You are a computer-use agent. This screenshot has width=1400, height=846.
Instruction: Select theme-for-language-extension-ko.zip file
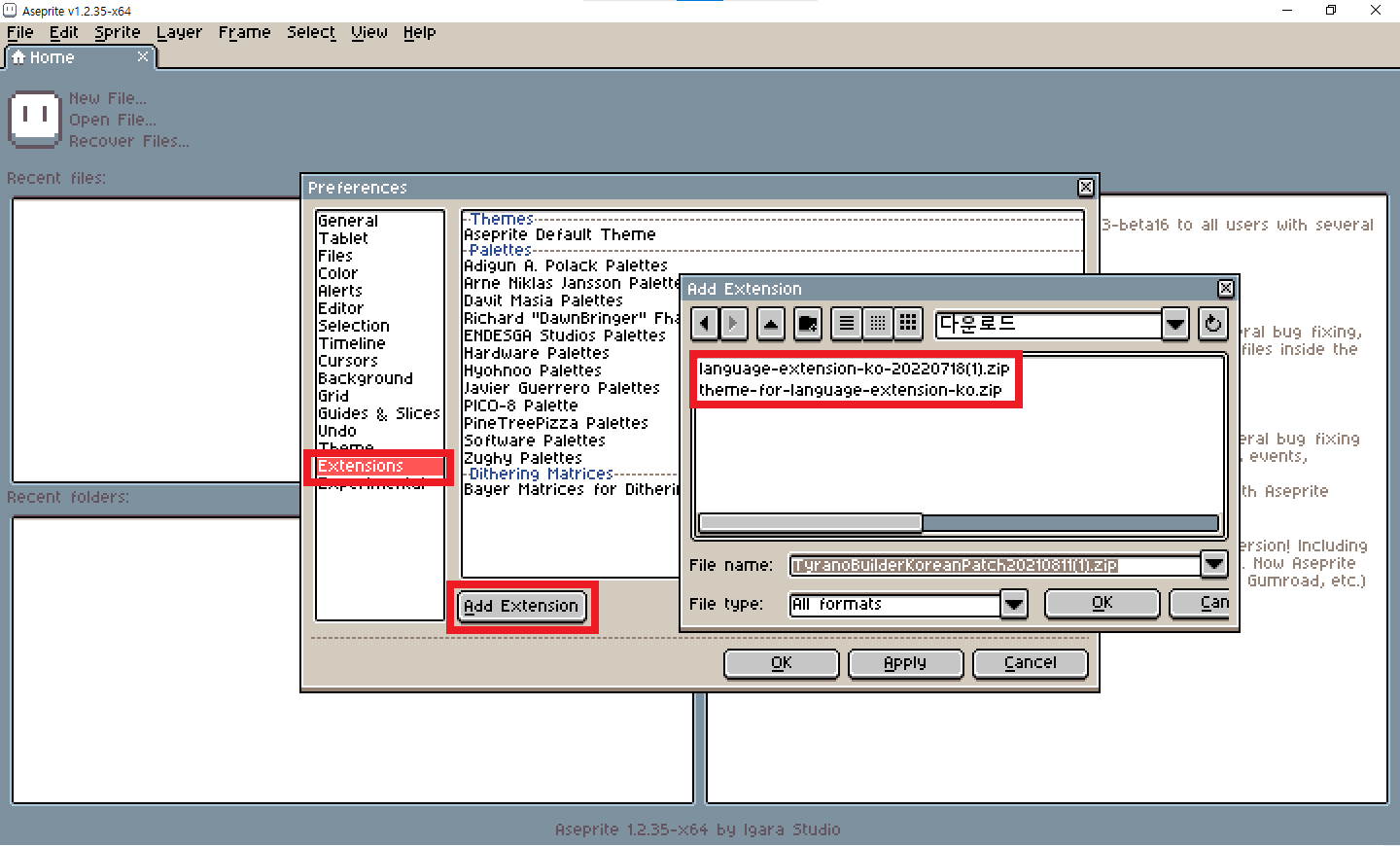850,390
